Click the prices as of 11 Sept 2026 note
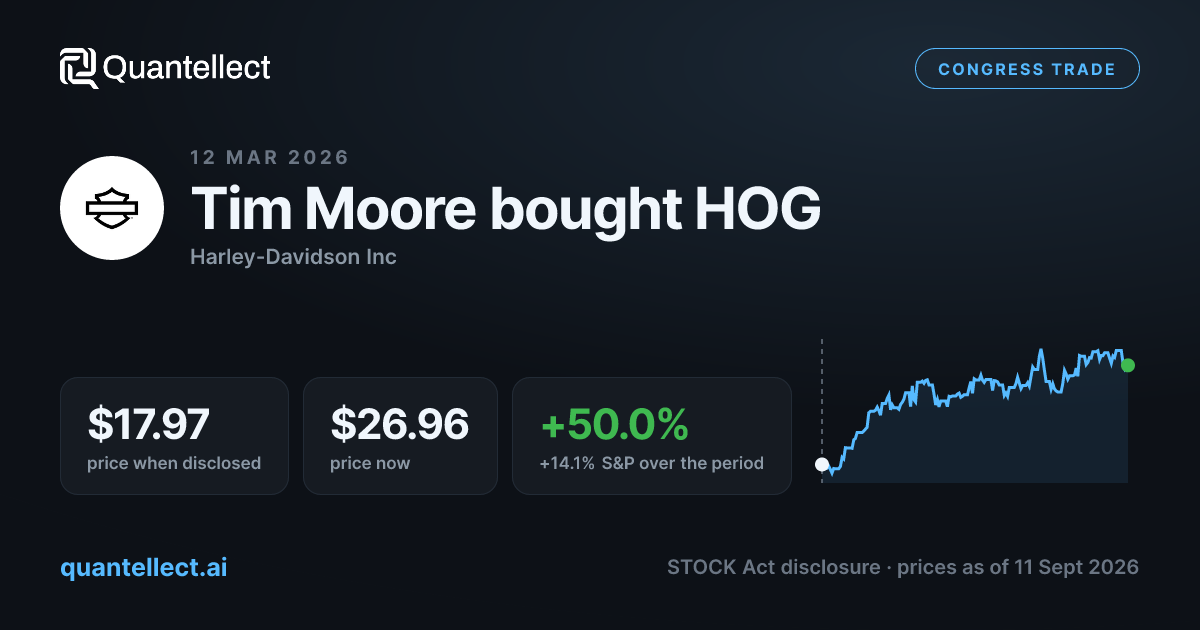This screenshot has height=630, width=1200. tap(1018, 567)
